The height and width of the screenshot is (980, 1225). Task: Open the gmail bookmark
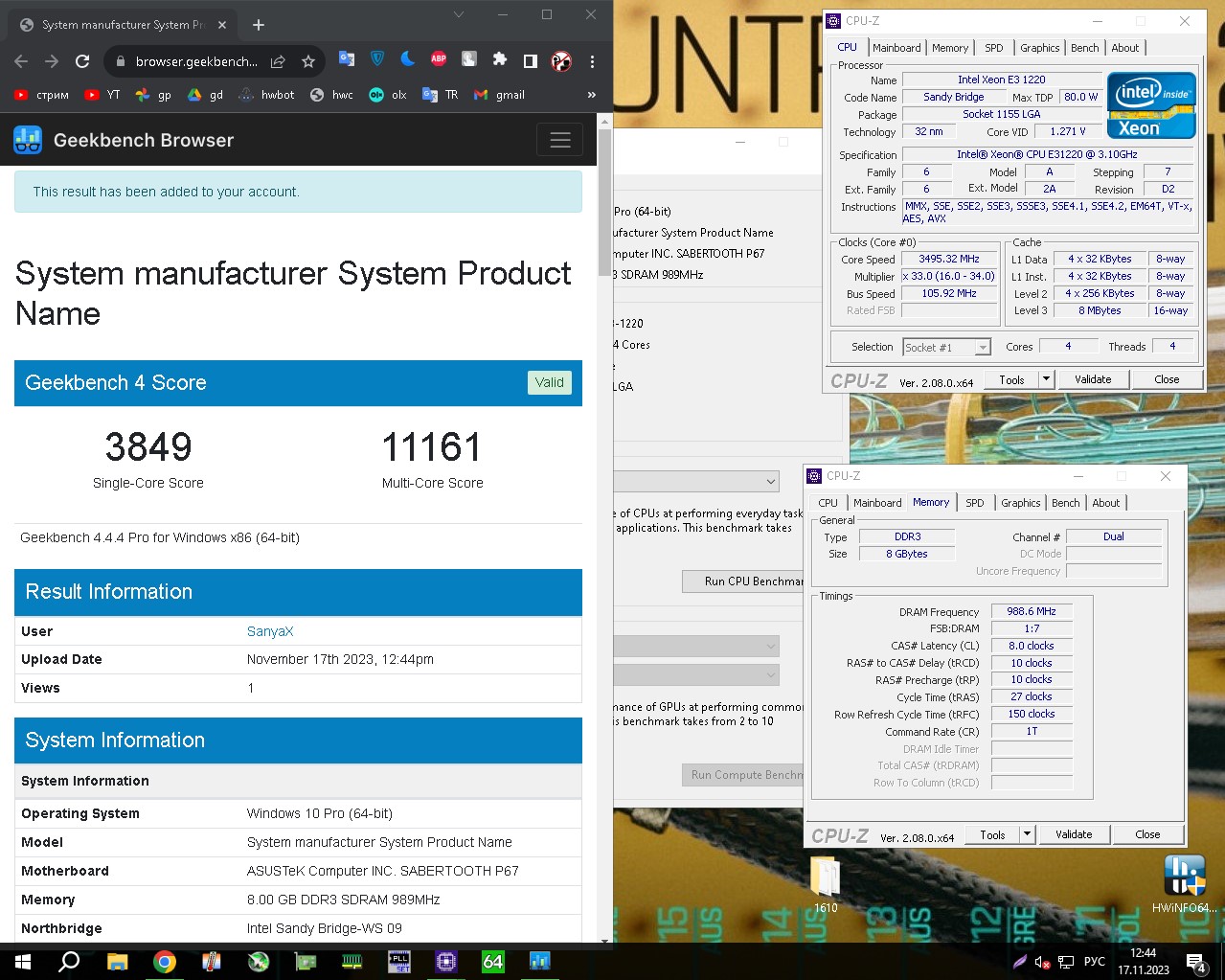point(499,95)
